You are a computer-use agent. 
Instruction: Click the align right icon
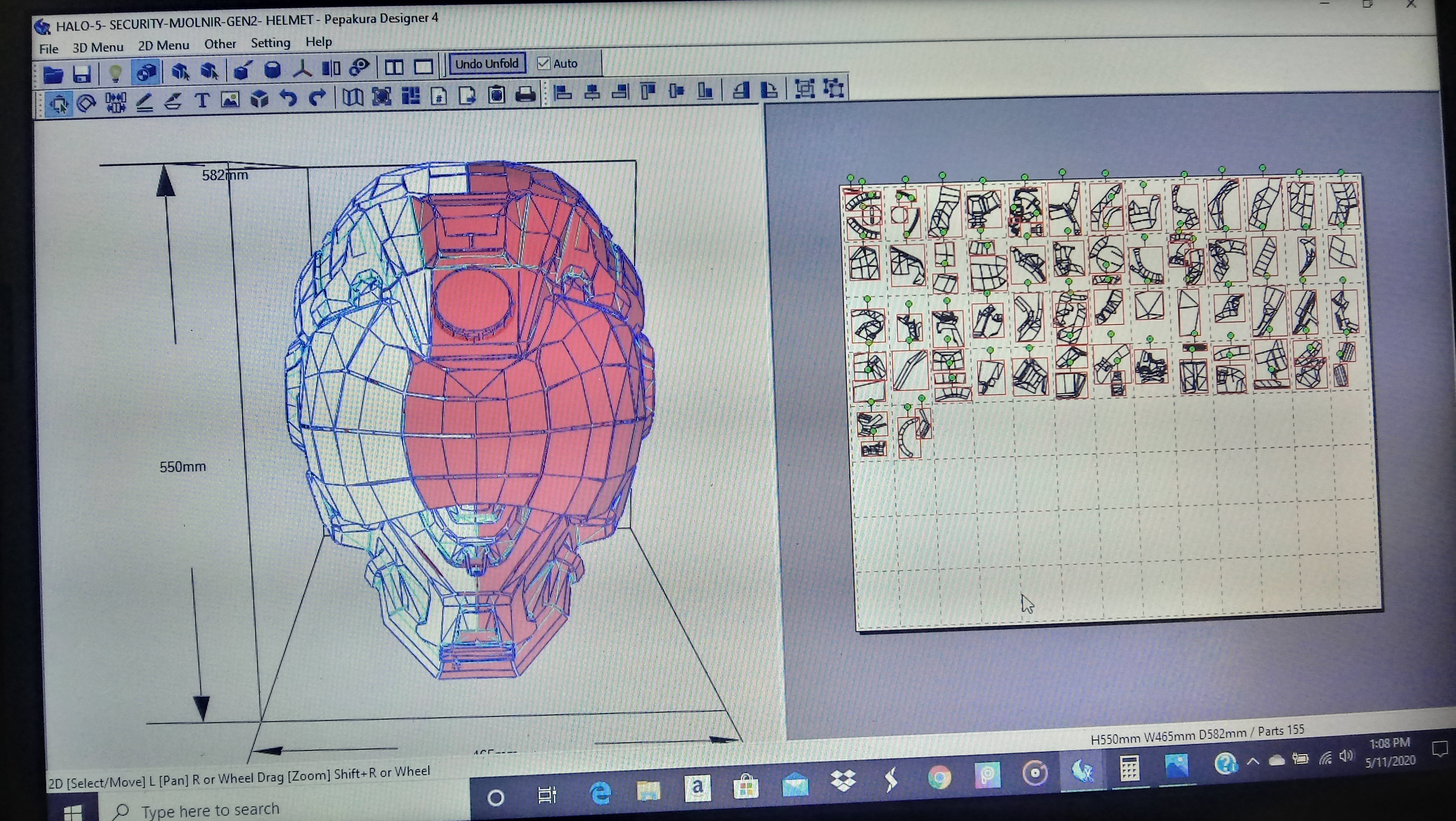point(620,91)
